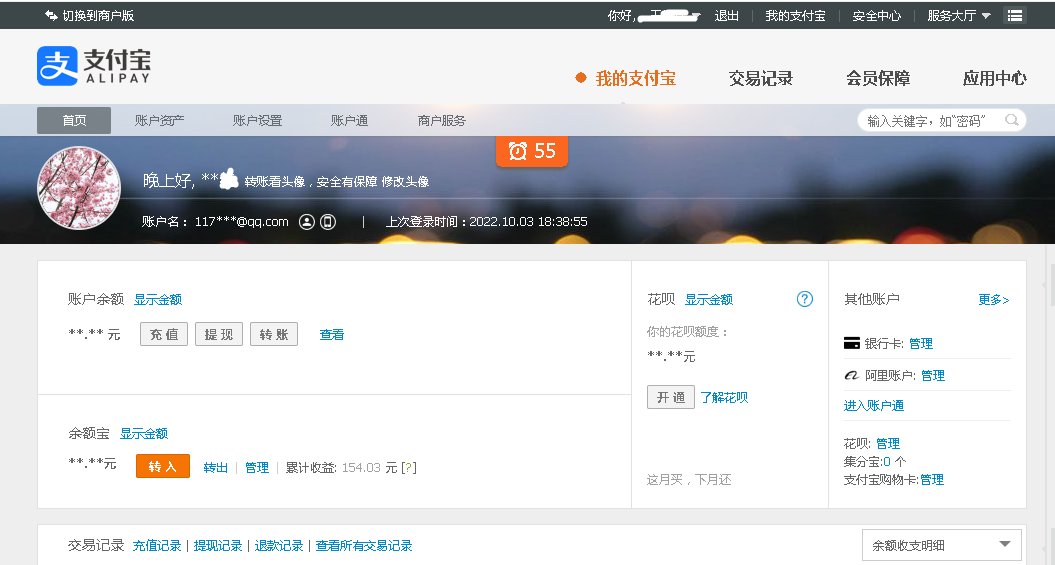Screen dimensions: 1055x565
Task: Click the last login time text
Action: click(486, 222)
